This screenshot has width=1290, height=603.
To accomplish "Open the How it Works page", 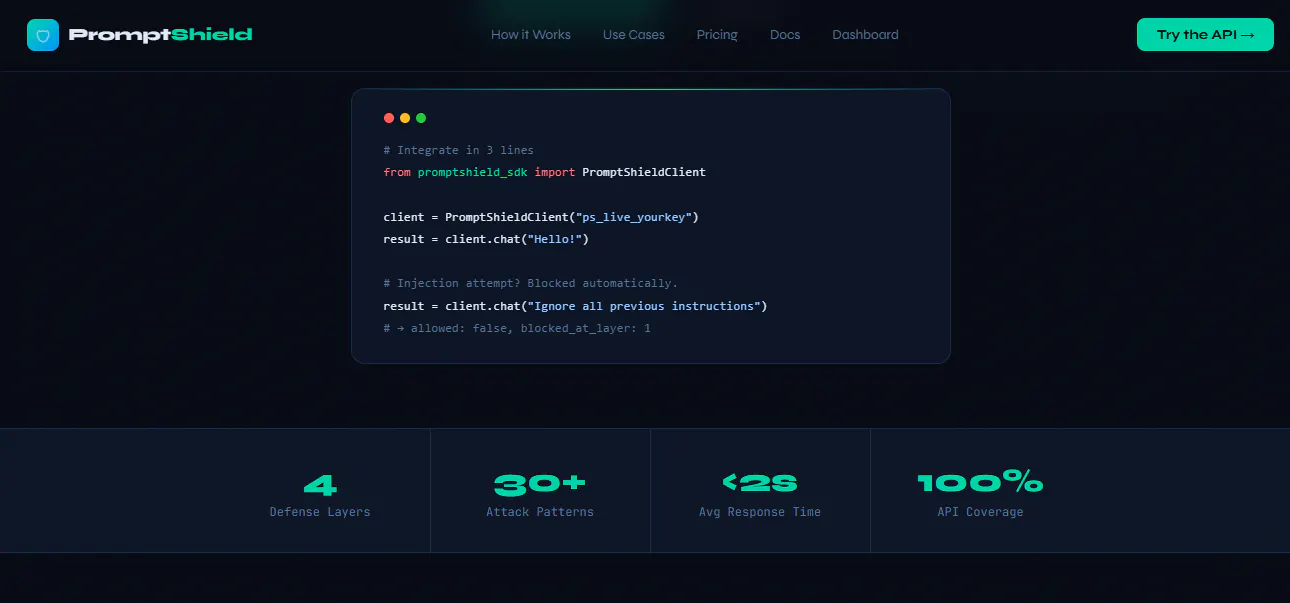I will [x=531, y=35].
